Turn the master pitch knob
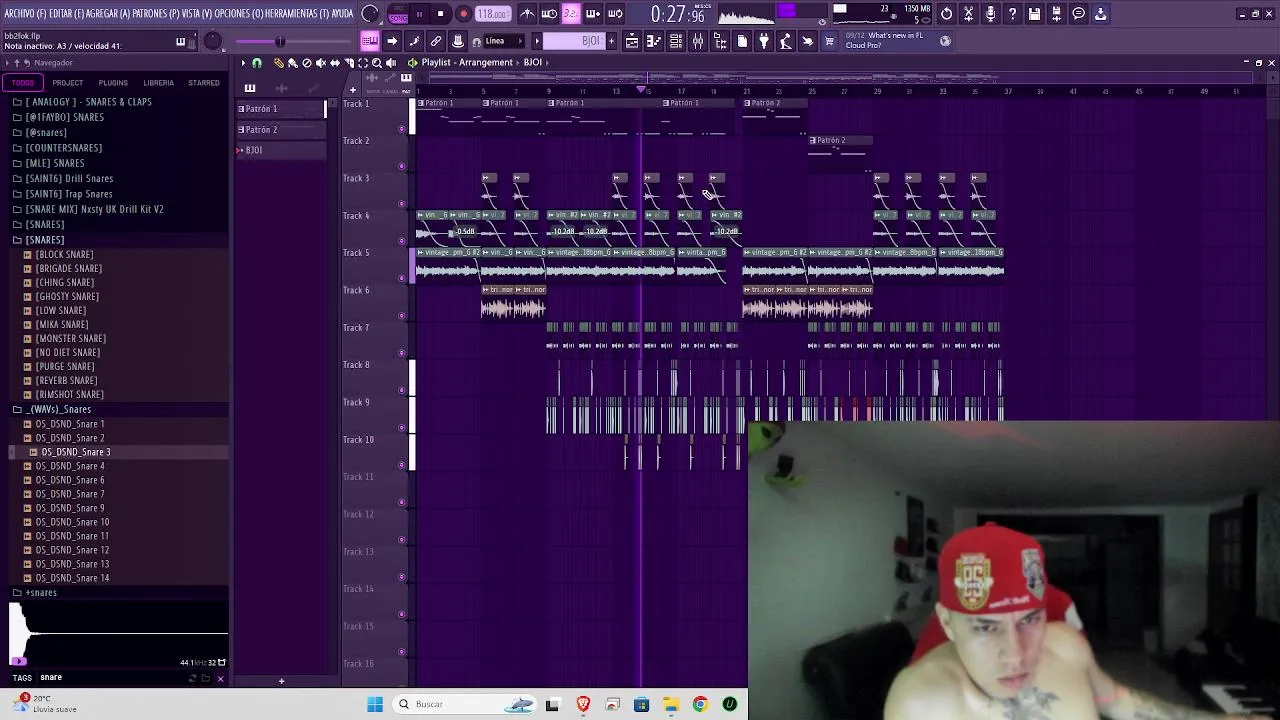 213,41
